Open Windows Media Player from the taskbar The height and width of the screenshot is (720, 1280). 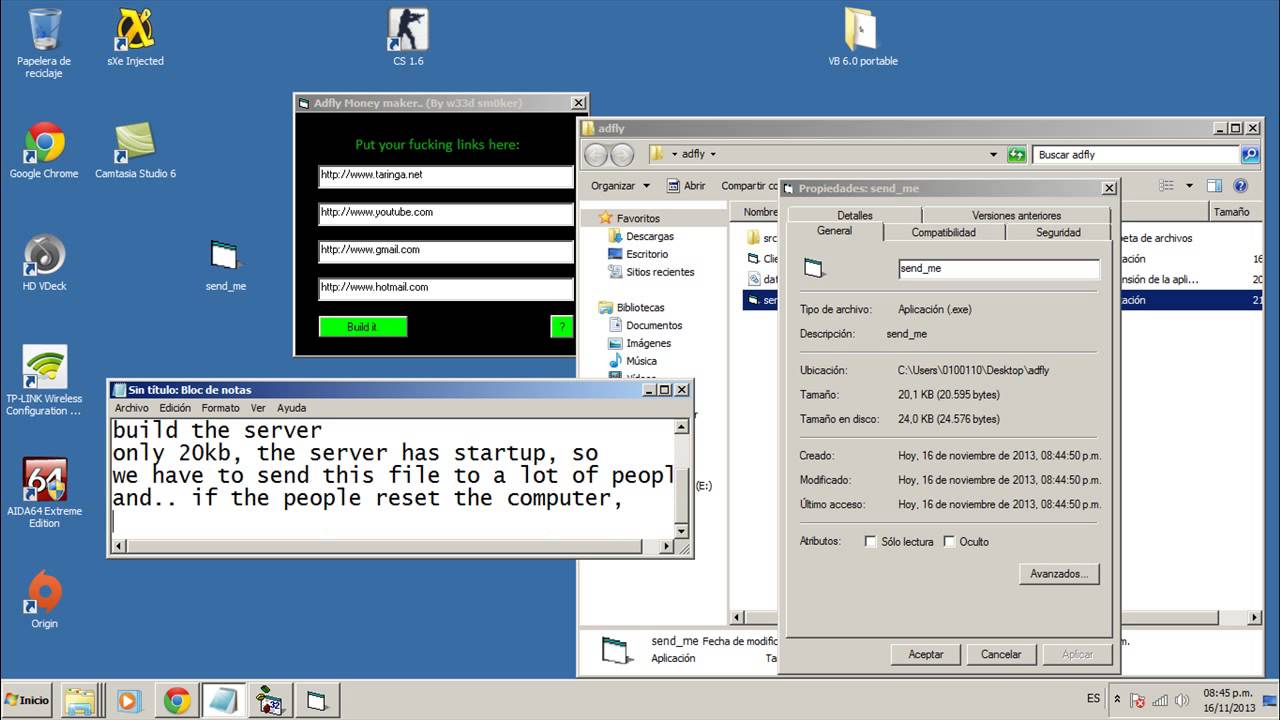[x=128, y=700]
